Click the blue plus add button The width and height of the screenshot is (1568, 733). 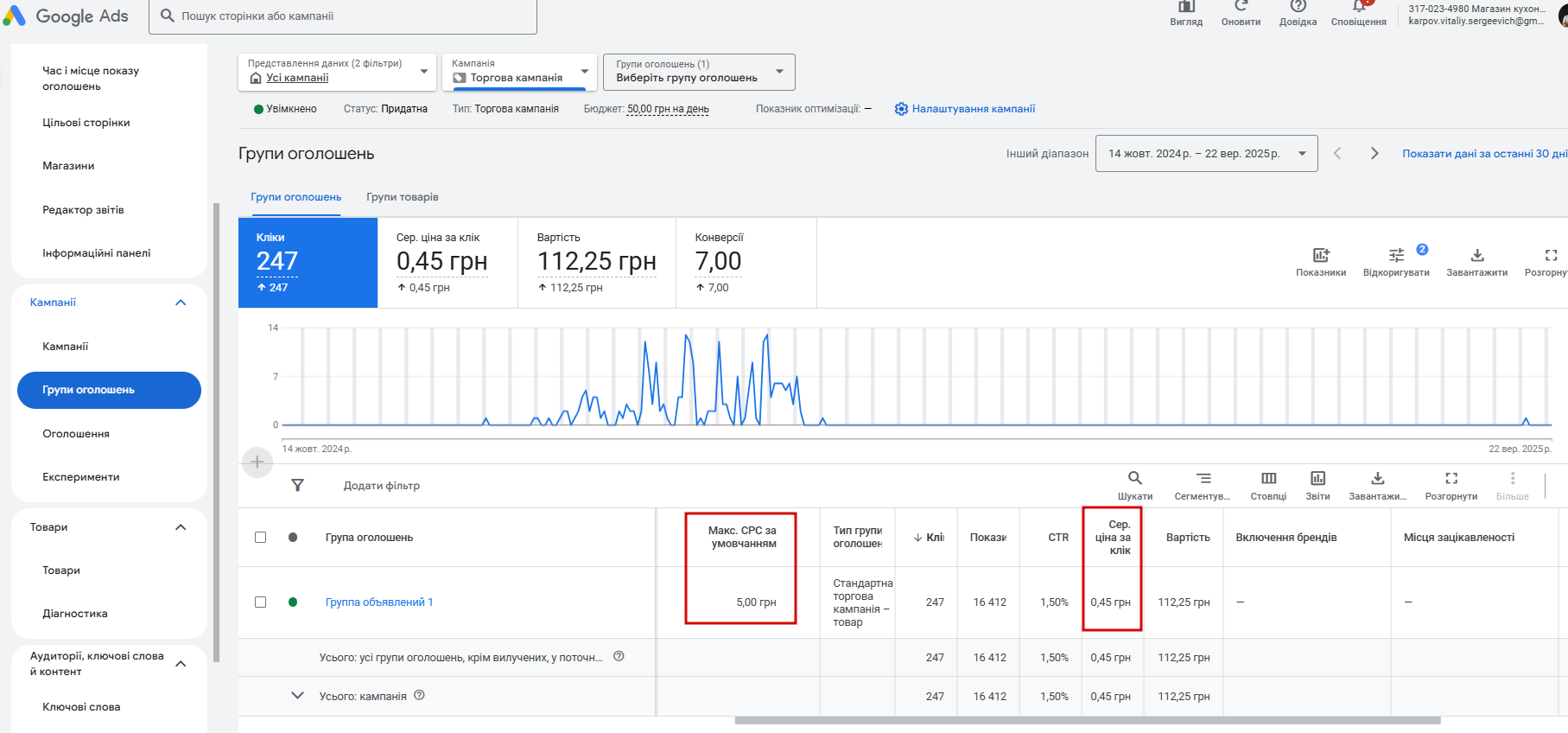click(257, 462)
